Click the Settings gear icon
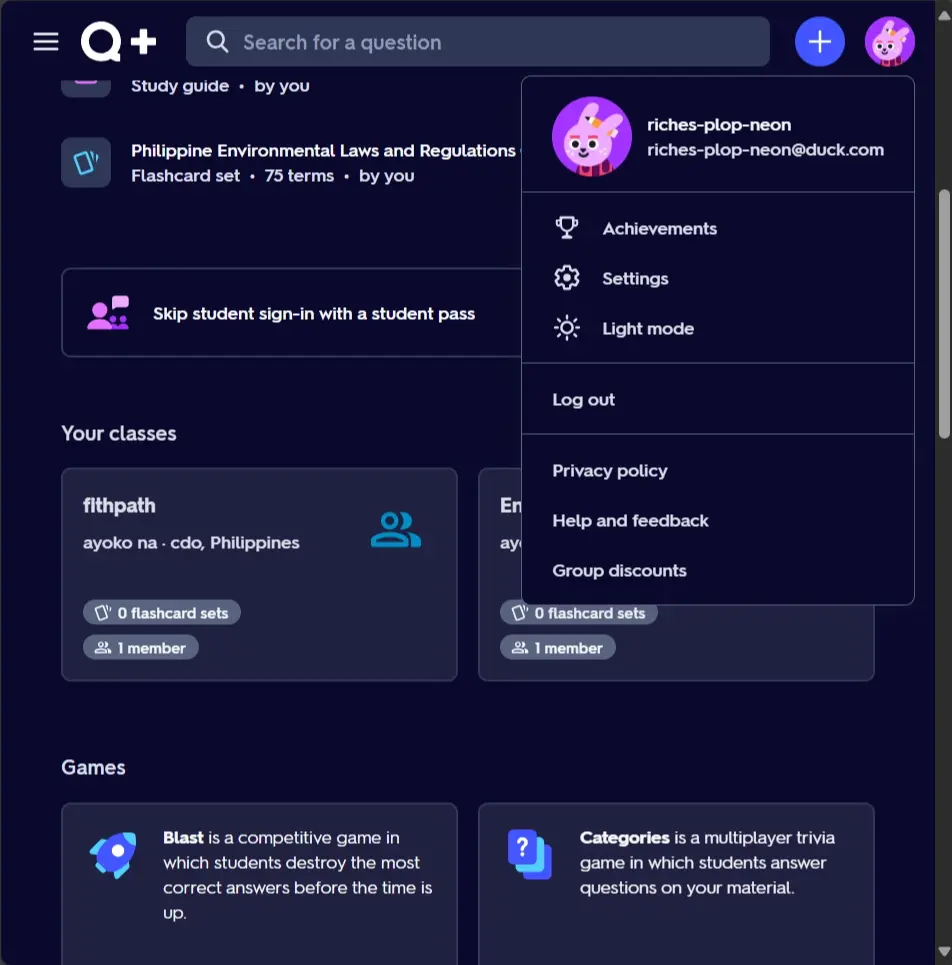Image resolution: width=952 pixels, height=965 pixels. pos(566,278)
